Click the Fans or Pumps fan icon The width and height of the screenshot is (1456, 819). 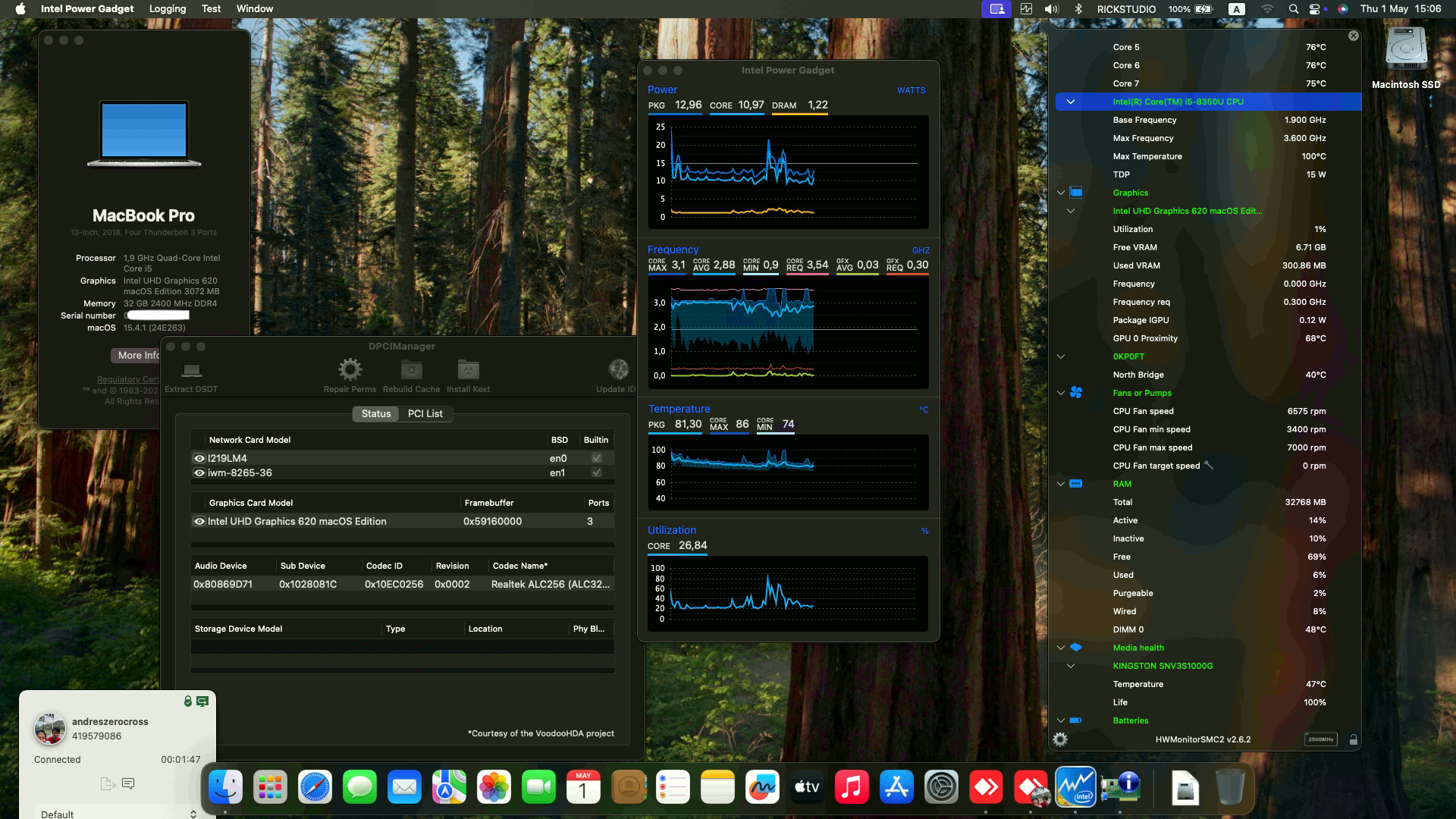(x=1077, y=393)
